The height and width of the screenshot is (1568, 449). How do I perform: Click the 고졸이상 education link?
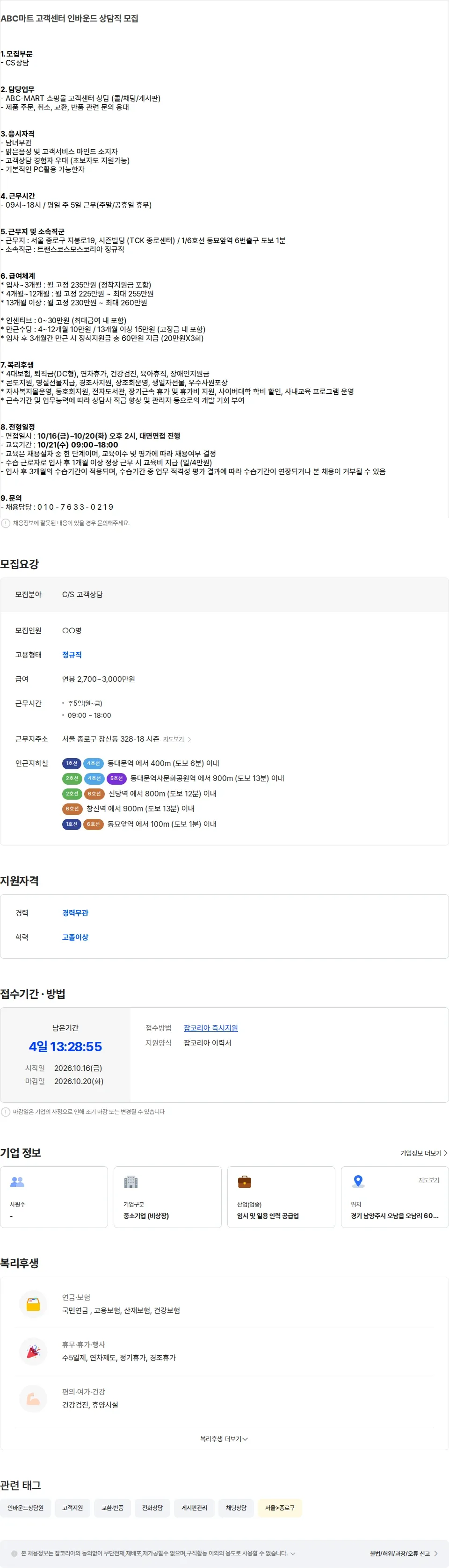(75, 937)
